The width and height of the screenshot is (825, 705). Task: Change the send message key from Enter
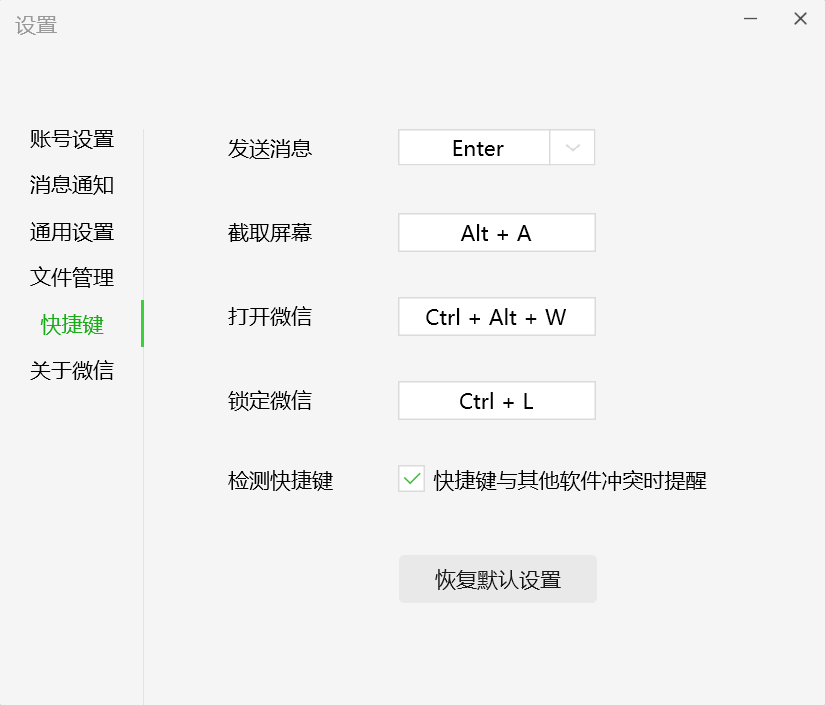[475, 147]
